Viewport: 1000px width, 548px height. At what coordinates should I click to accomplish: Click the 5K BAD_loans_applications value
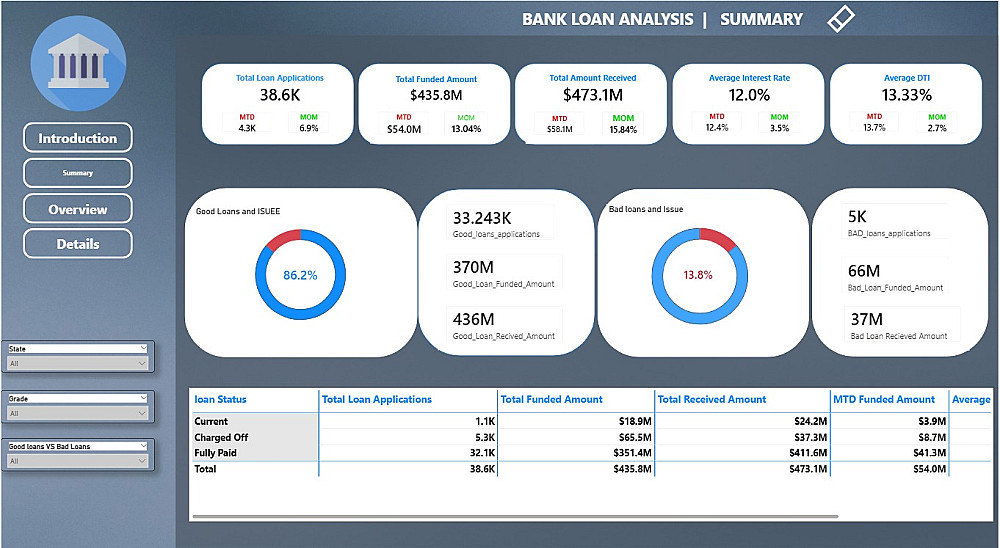(x=857, y=217)
